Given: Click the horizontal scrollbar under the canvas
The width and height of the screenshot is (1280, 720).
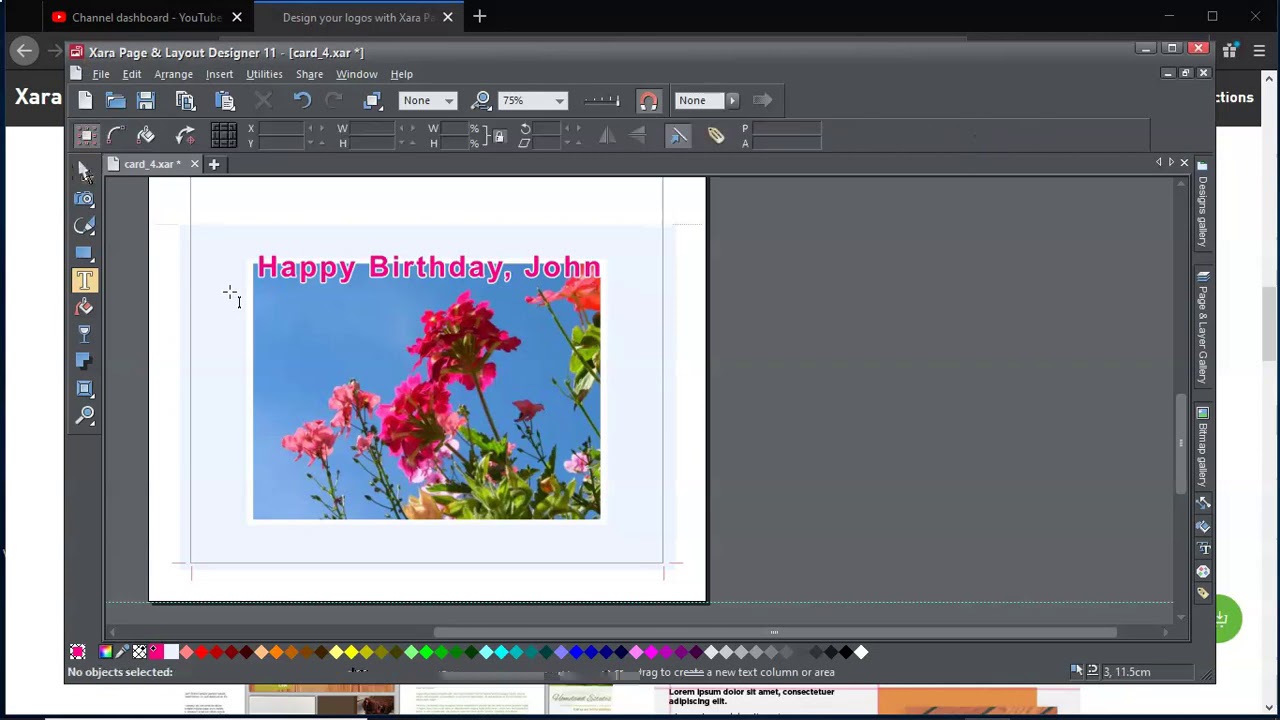Looking at the screenshot, I should point(775,632).
